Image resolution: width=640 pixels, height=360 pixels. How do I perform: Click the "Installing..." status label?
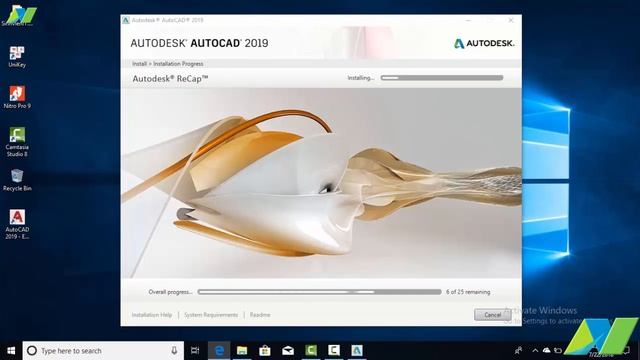[x=360, y=78]
